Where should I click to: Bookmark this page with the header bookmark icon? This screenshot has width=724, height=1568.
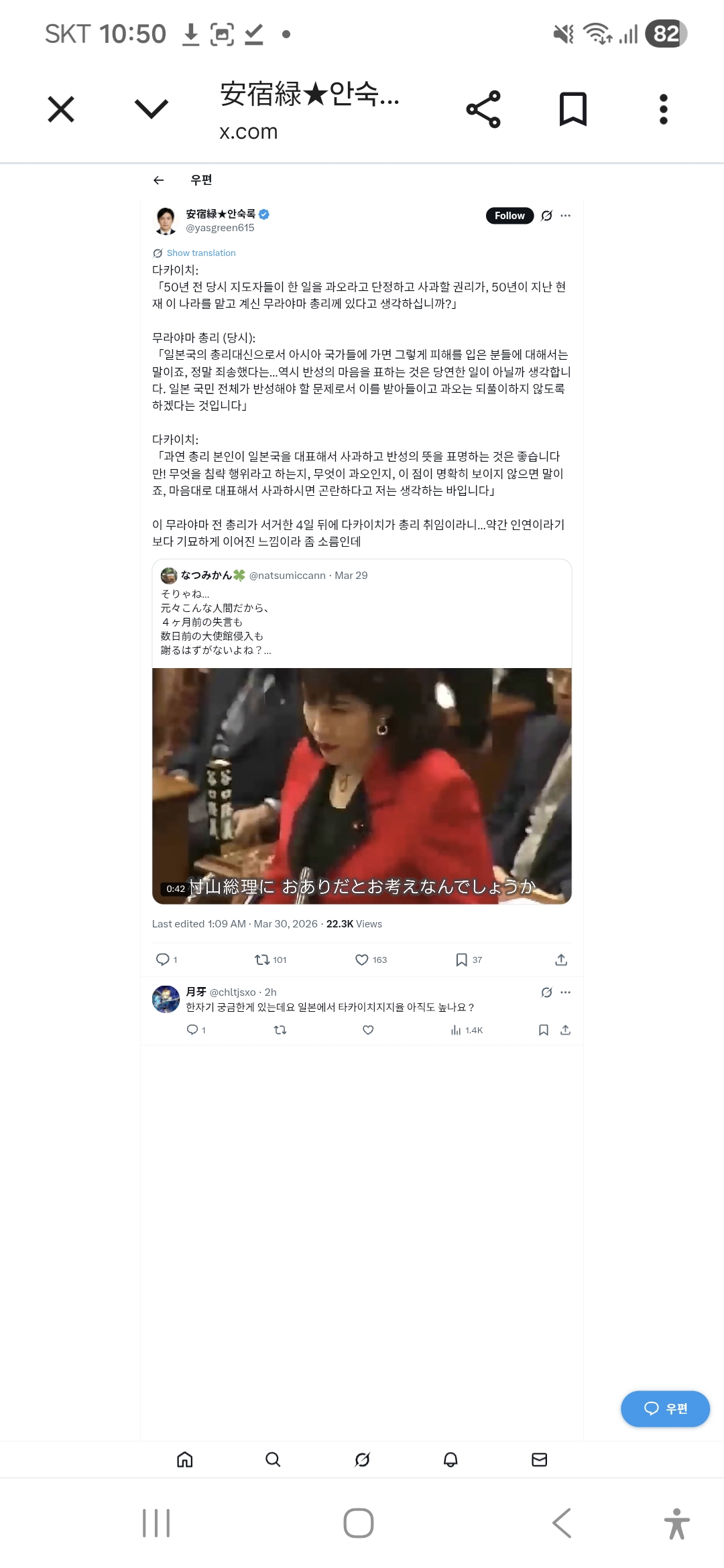[573, 109]
